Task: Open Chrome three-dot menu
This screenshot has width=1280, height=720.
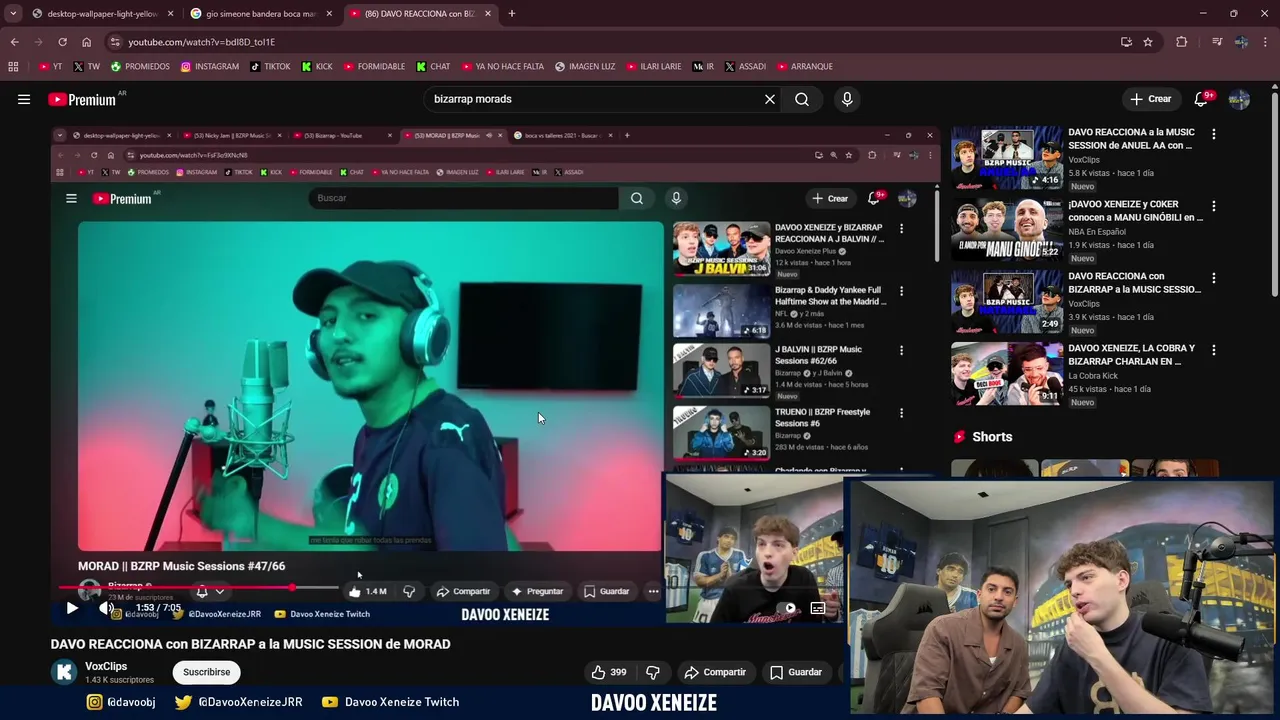Action: tap(1266, 42)
